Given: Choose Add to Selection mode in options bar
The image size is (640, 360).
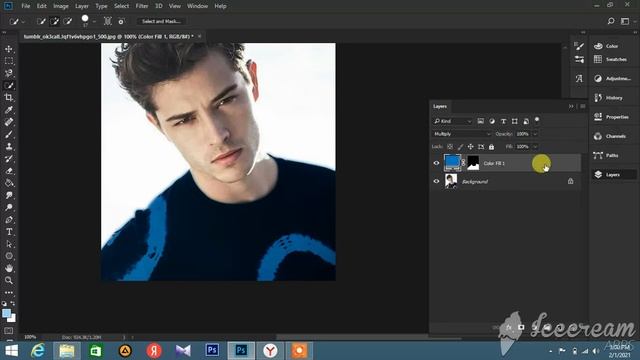Looking at the screenshot, I should point(54,21).
